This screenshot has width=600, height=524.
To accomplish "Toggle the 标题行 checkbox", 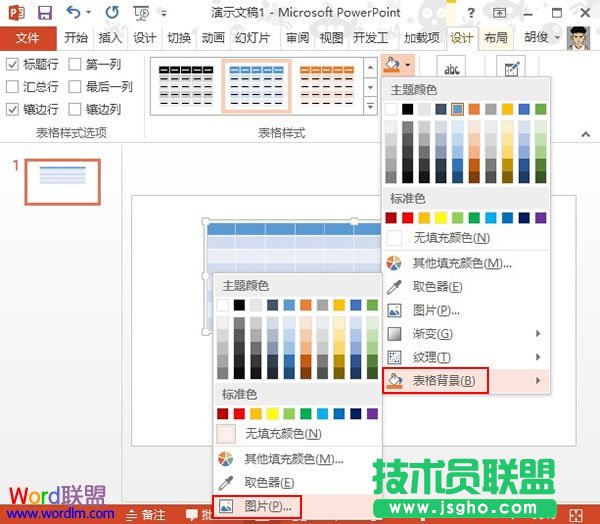I will coord(12,64).
